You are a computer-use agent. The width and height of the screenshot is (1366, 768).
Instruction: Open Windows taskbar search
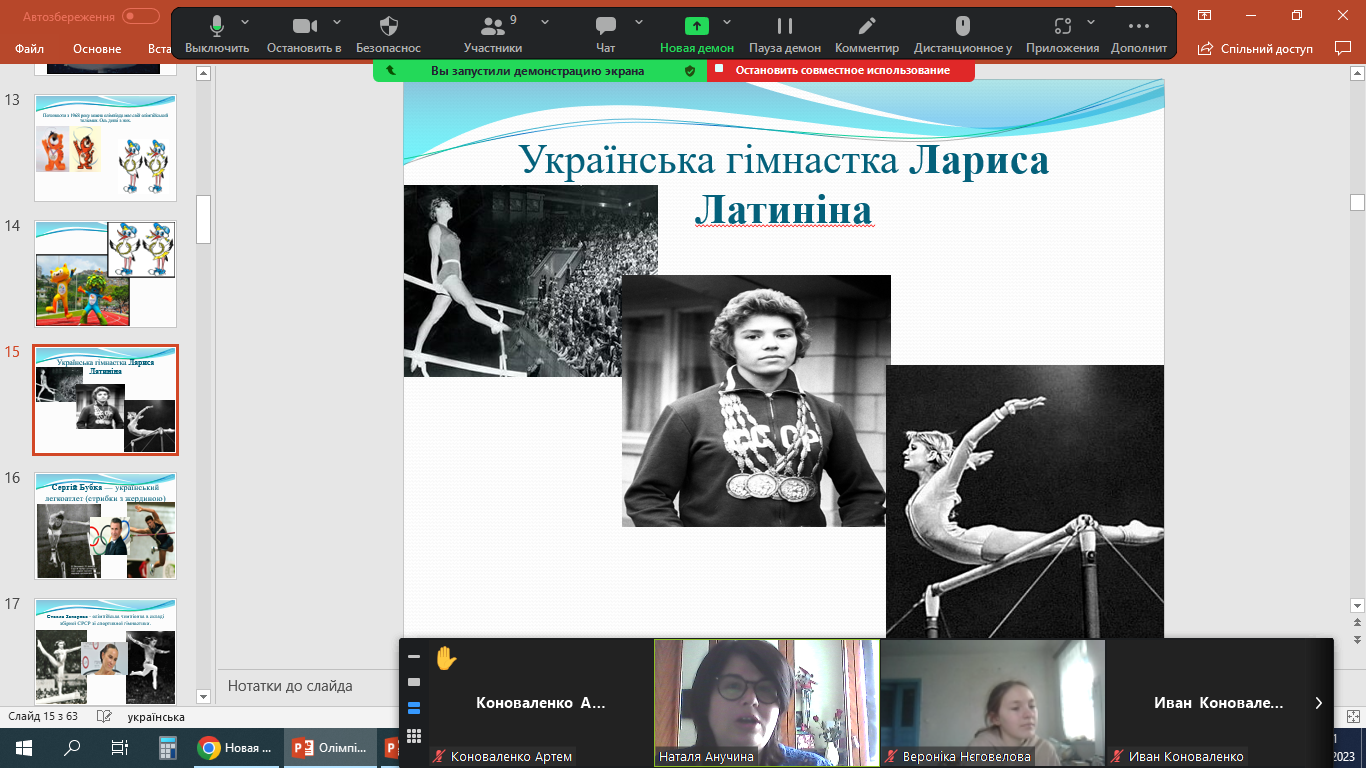[72, 748]
